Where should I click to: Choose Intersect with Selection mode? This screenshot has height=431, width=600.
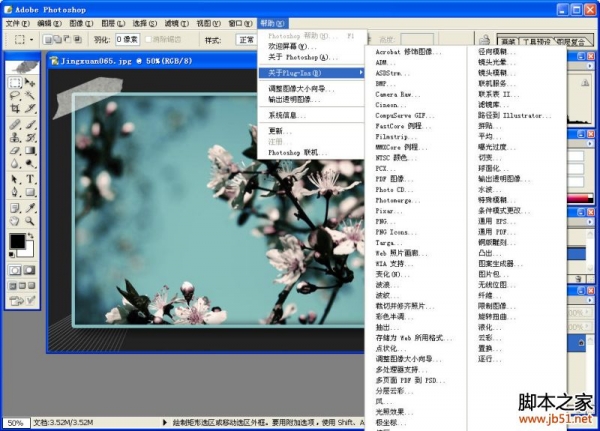tap(77, 39)
